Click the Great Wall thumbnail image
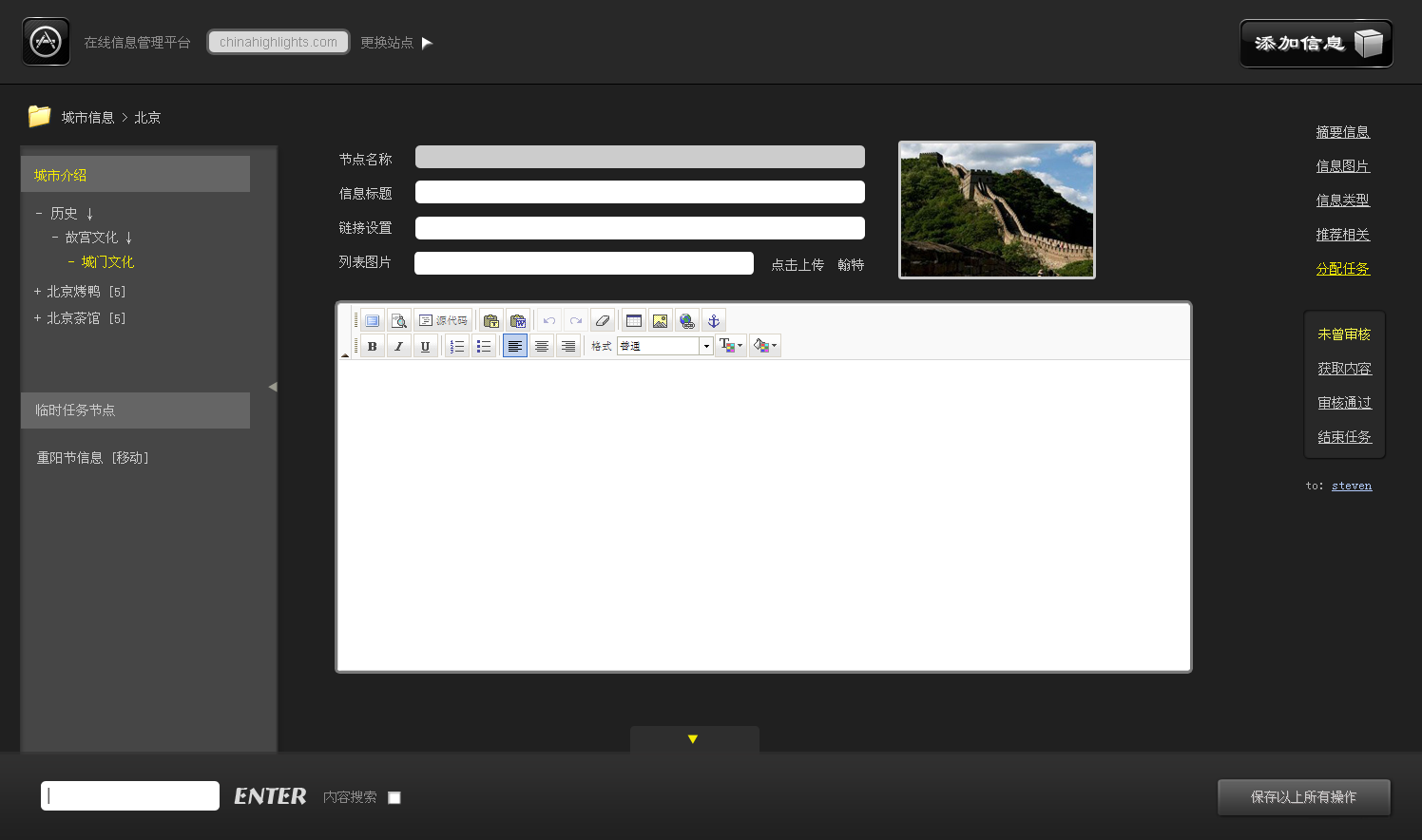 [x=996, y=210]
